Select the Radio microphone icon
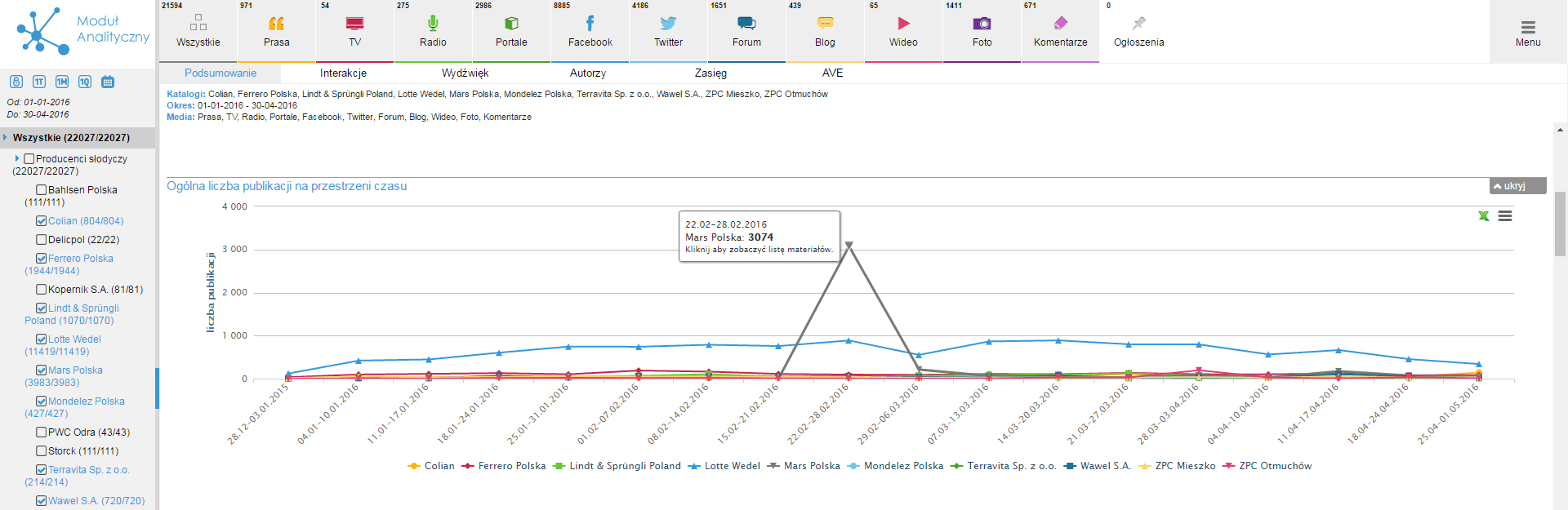 pyautogui.click(x=433, y=23)
